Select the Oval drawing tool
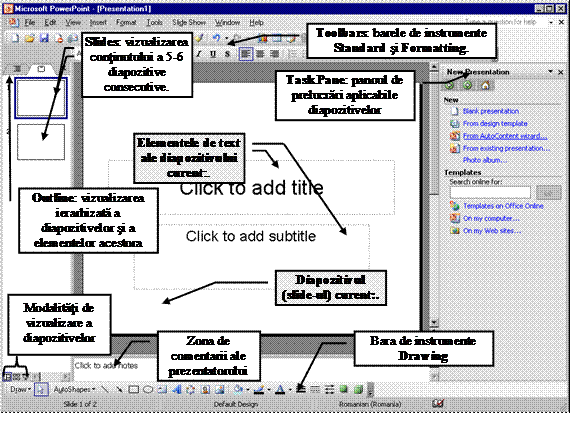The height and width of the screenshot is (426, 572). click(x=148, y=390)
